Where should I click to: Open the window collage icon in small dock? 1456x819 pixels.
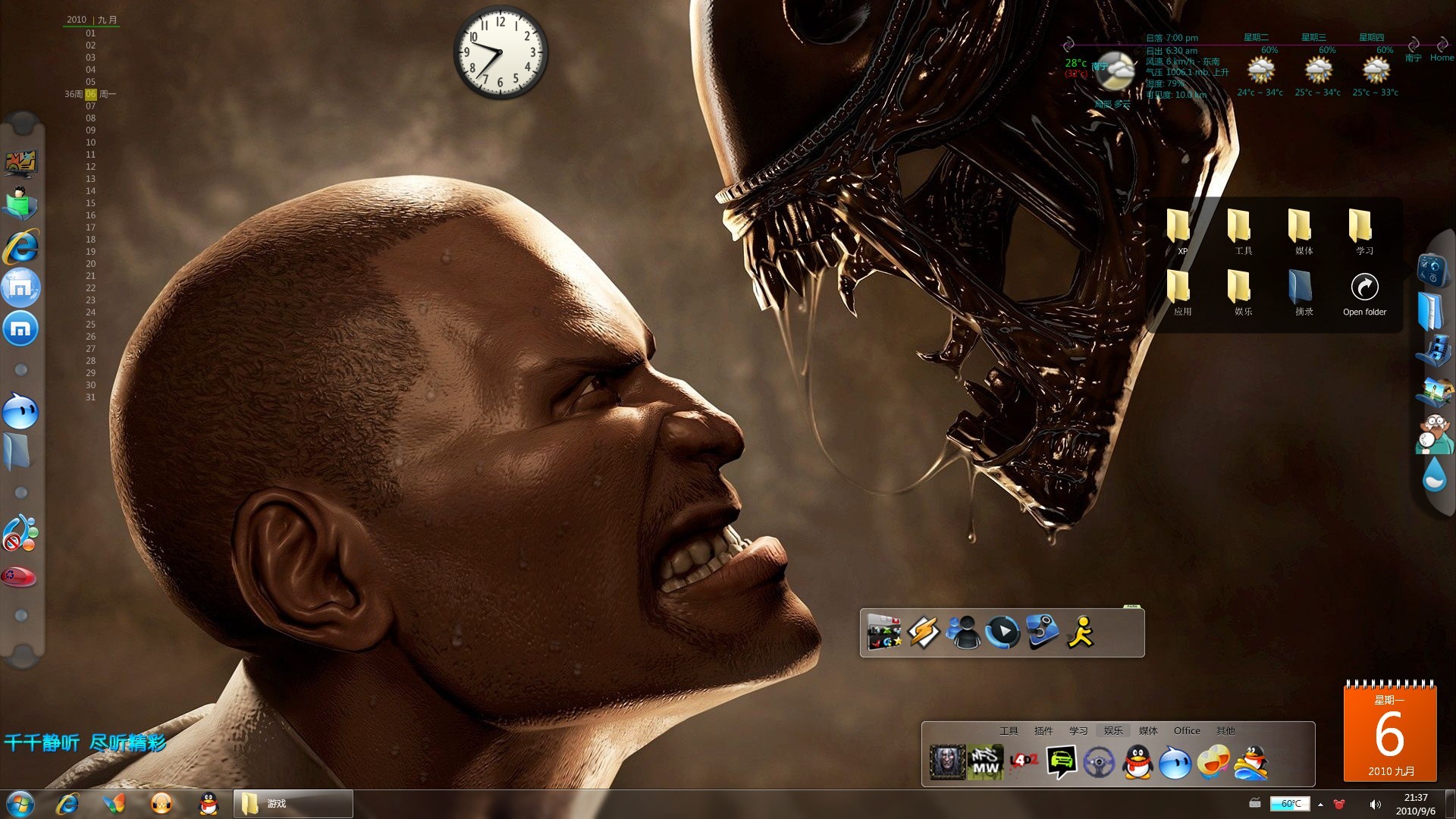pos(884,632)
